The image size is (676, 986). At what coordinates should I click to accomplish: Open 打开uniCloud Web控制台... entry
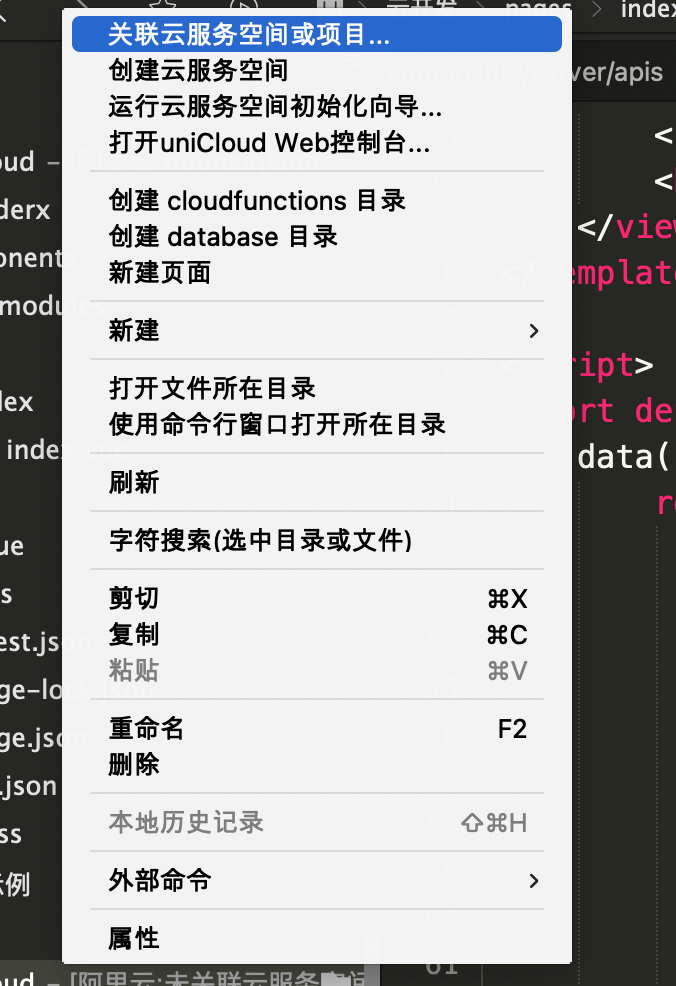(x=317, y=143)
